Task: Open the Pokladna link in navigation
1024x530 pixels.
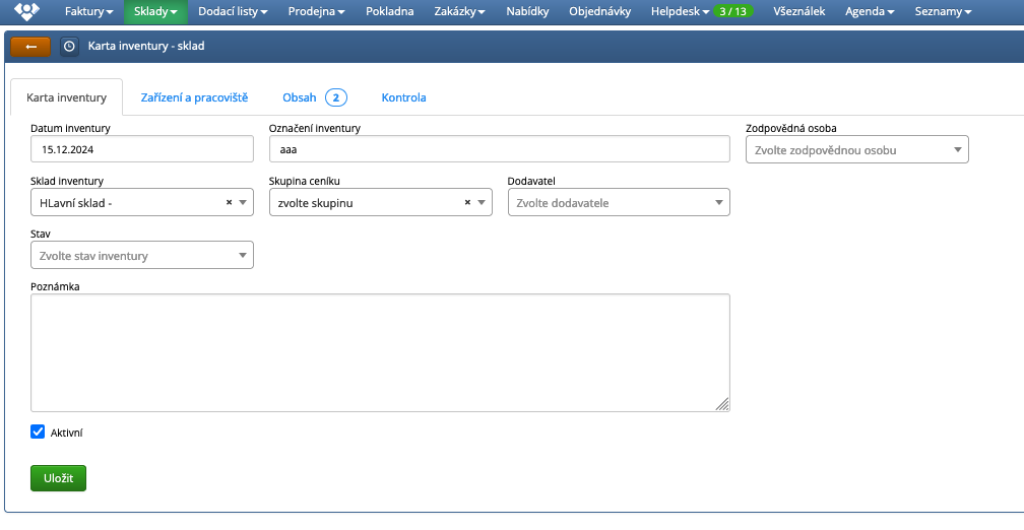Action: click(x=390, y=12)
